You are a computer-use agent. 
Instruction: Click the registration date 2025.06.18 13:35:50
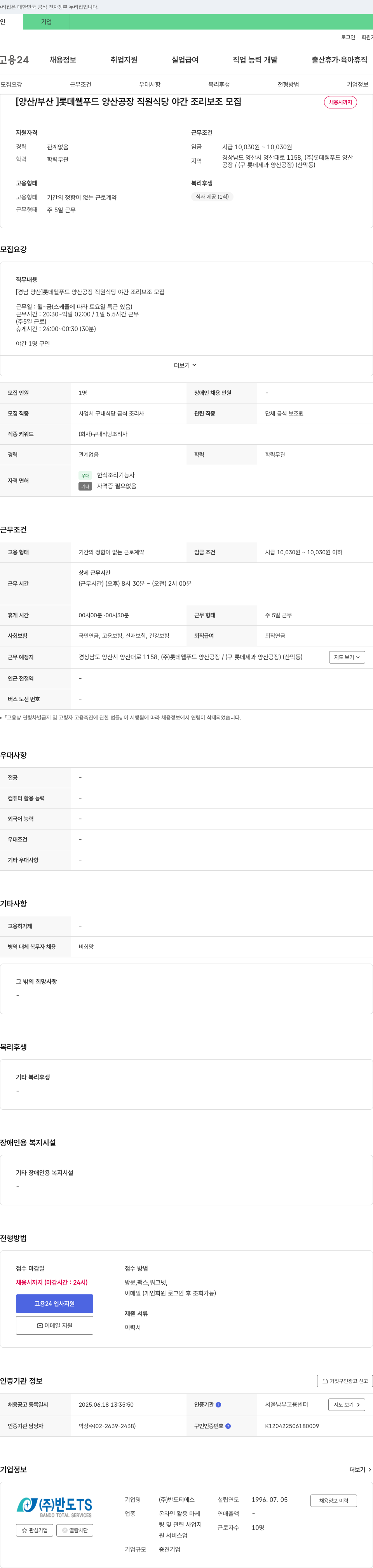coord(106,1404)
